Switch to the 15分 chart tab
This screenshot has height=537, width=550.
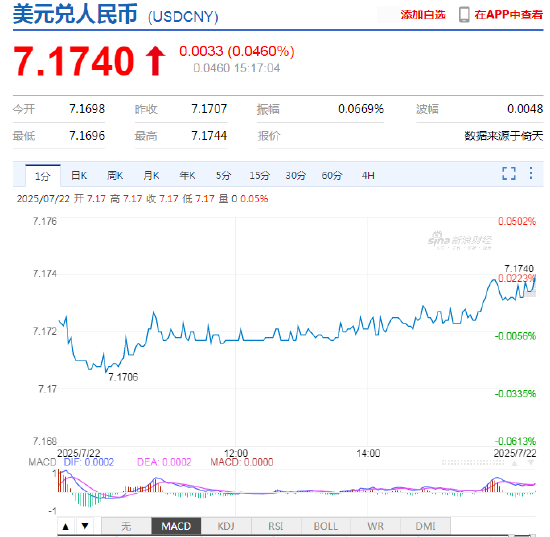point(260,175)
